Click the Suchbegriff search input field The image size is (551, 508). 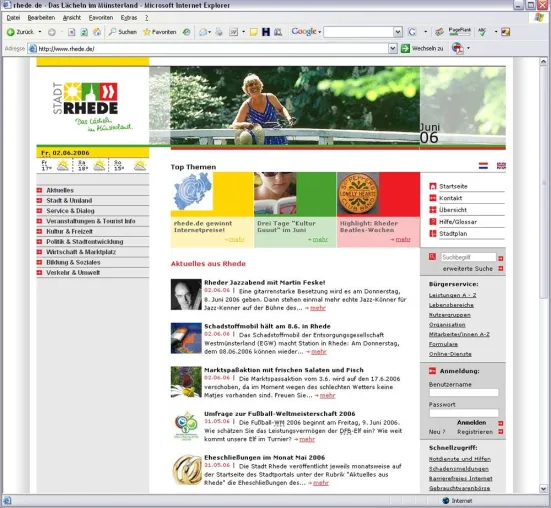click(x=468, y=257)
